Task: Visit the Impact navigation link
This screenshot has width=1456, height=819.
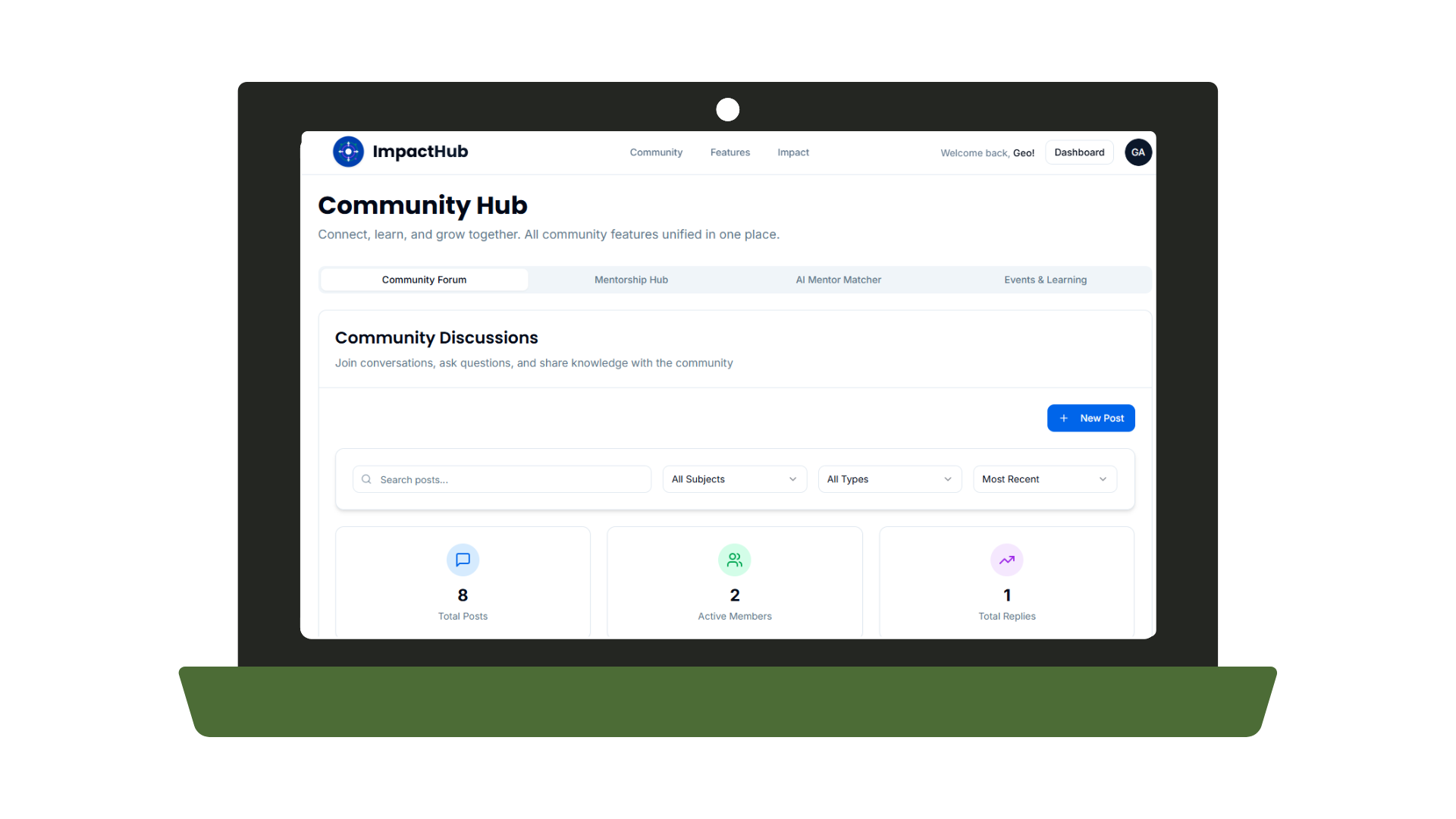Action: point(793,152)
